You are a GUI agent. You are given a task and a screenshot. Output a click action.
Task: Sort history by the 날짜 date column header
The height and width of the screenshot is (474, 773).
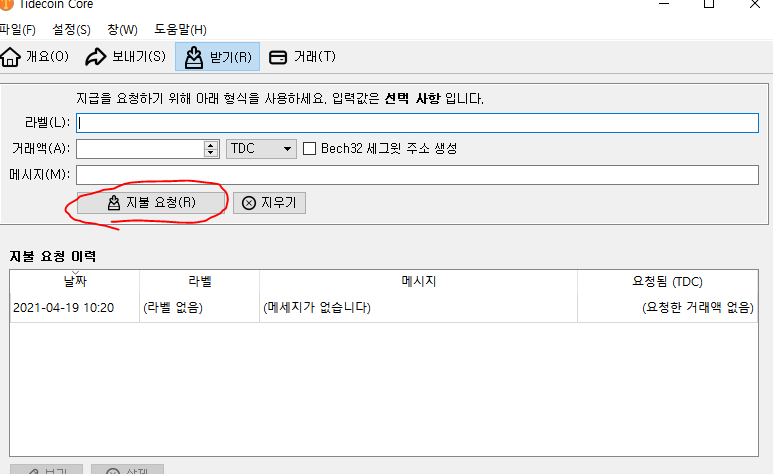point(75,282)
